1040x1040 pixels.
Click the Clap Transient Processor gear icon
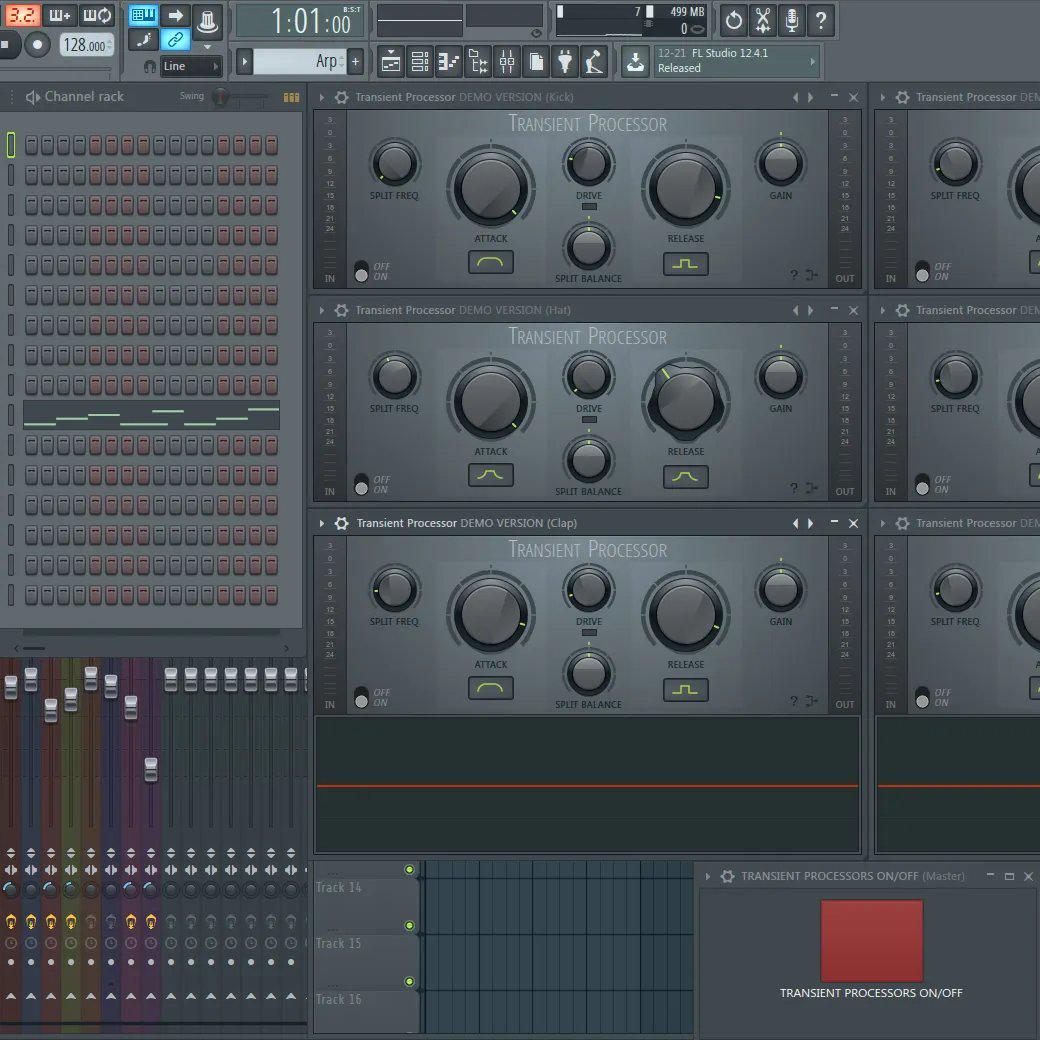pos(342,523)
